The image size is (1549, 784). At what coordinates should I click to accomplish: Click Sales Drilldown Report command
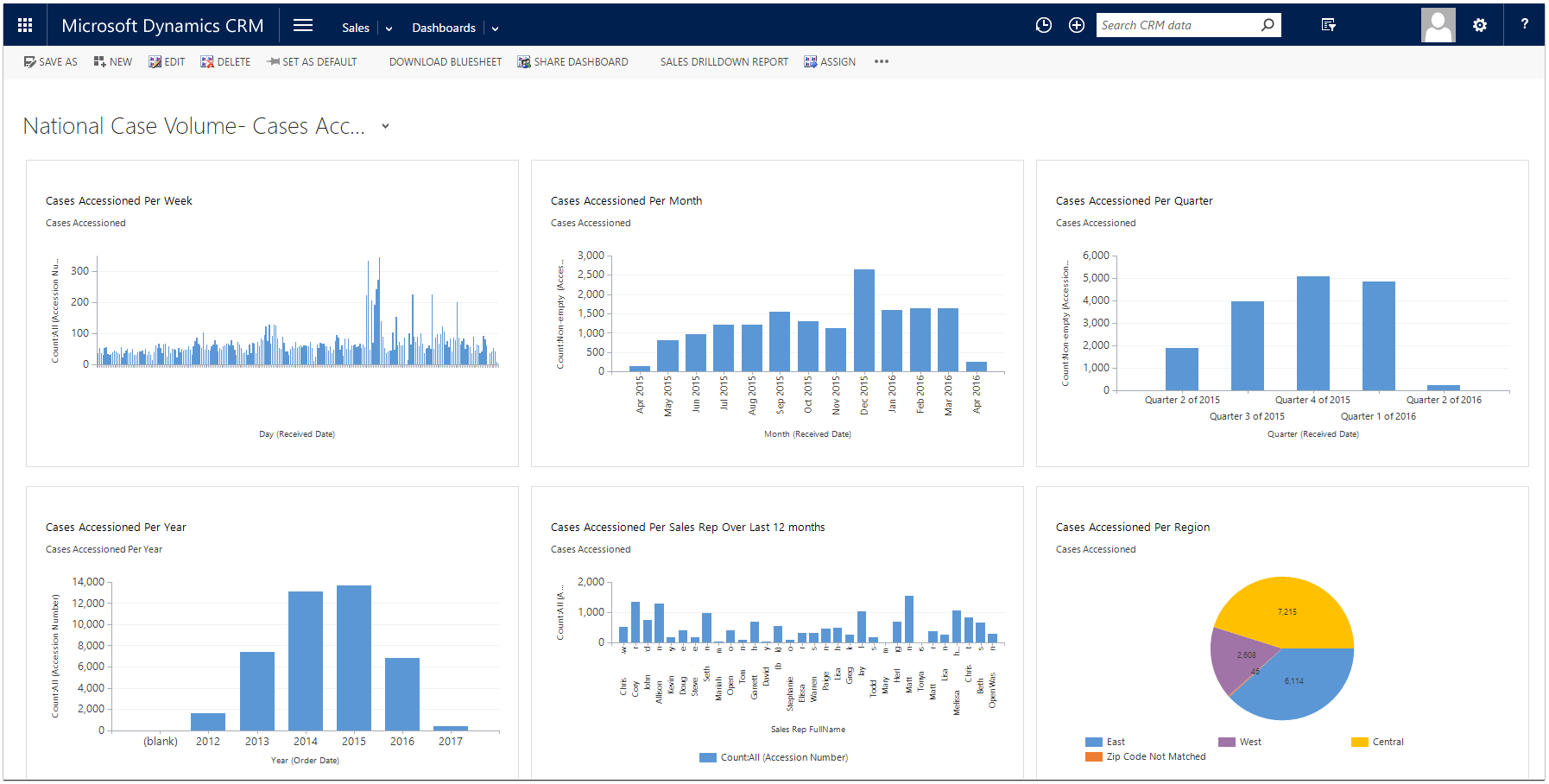(x=724, y=62)
